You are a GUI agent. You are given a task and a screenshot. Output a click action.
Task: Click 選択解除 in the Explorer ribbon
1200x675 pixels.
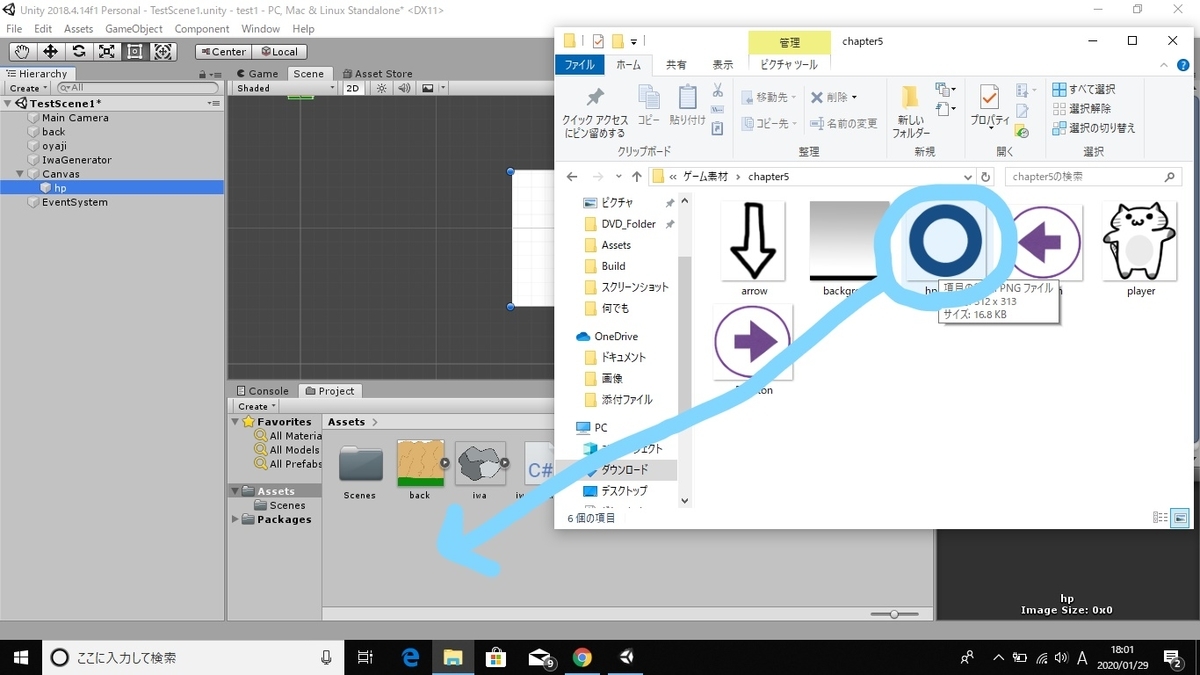(1081, 109)
